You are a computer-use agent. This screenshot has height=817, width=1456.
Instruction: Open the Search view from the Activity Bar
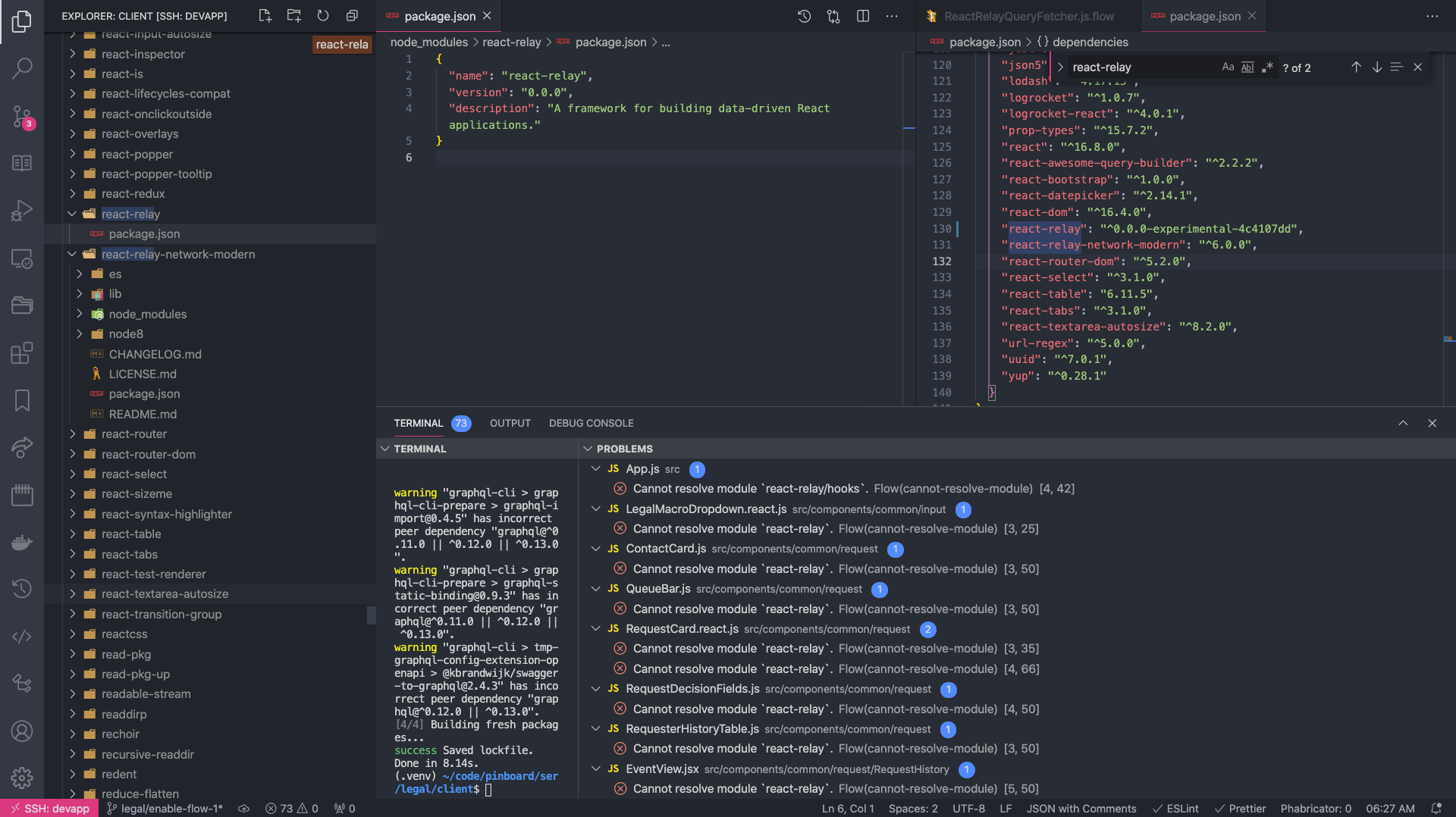(x=22, y=68)
